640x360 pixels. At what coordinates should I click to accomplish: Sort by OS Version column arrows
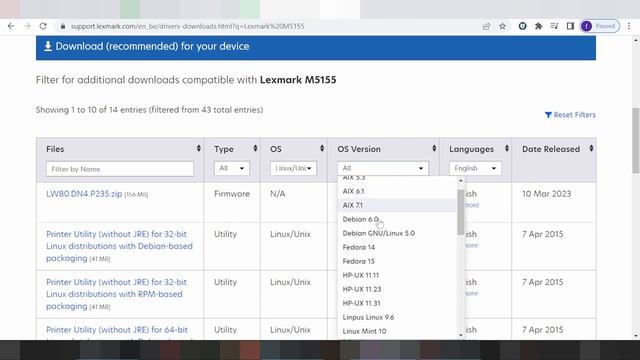point(434,149)
